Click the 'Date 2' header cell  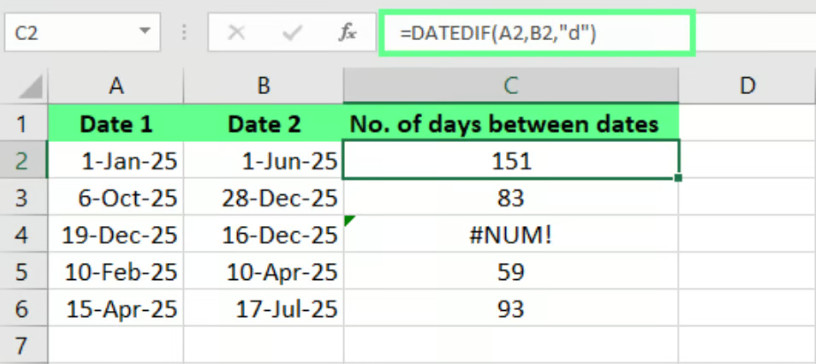click(264, 123)
